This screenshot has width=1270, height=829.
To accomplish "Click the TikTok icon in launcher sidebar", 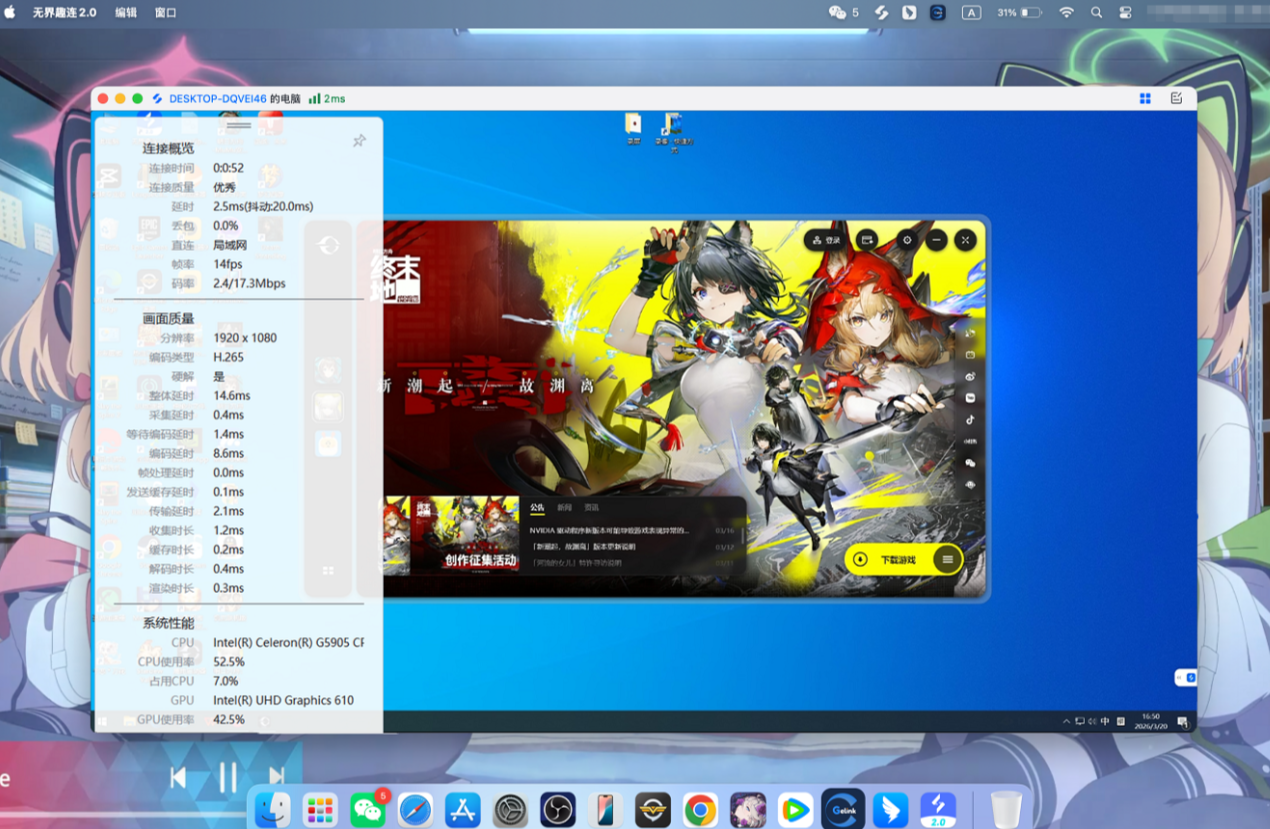I will tap(970, 420).
